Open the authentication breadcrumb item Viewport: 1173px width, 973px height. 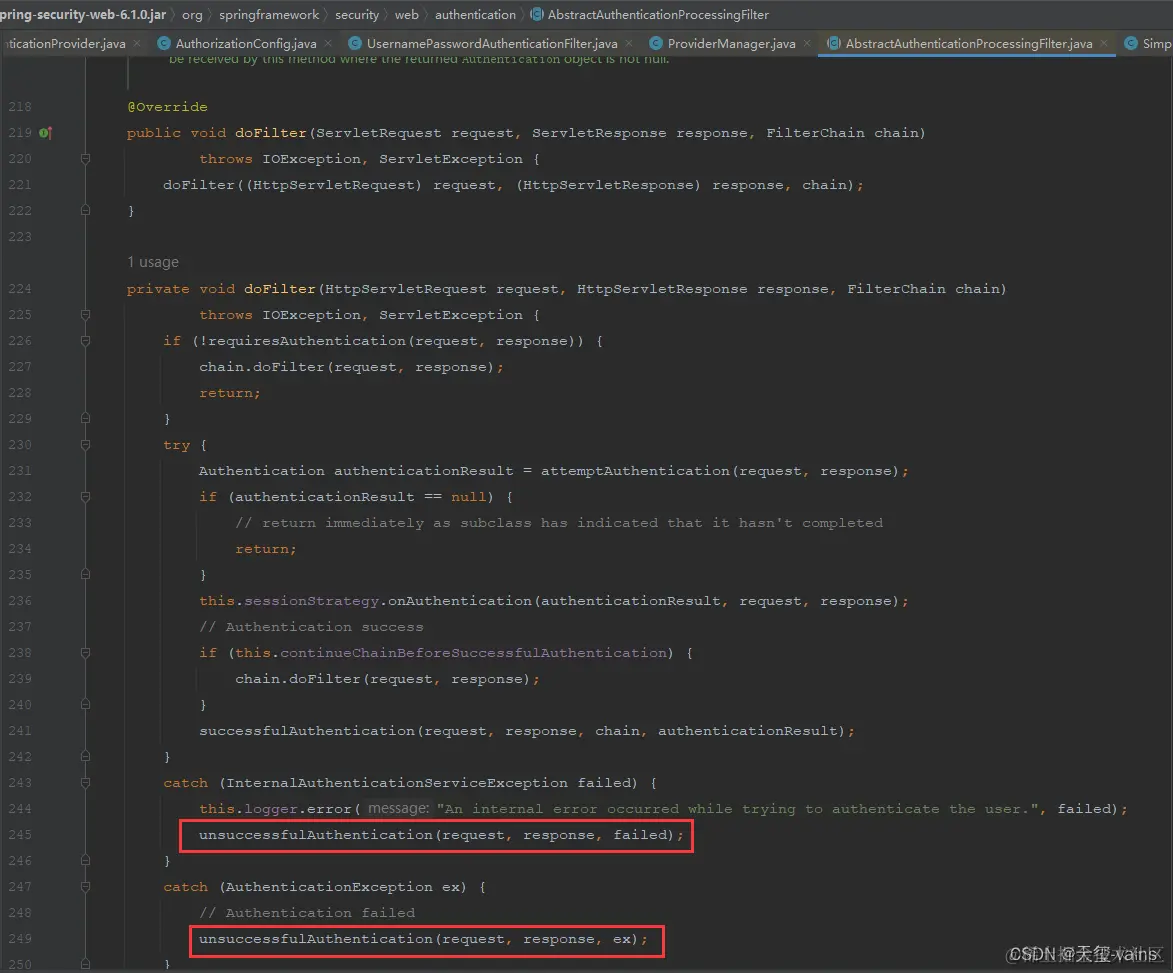point(475,15)
